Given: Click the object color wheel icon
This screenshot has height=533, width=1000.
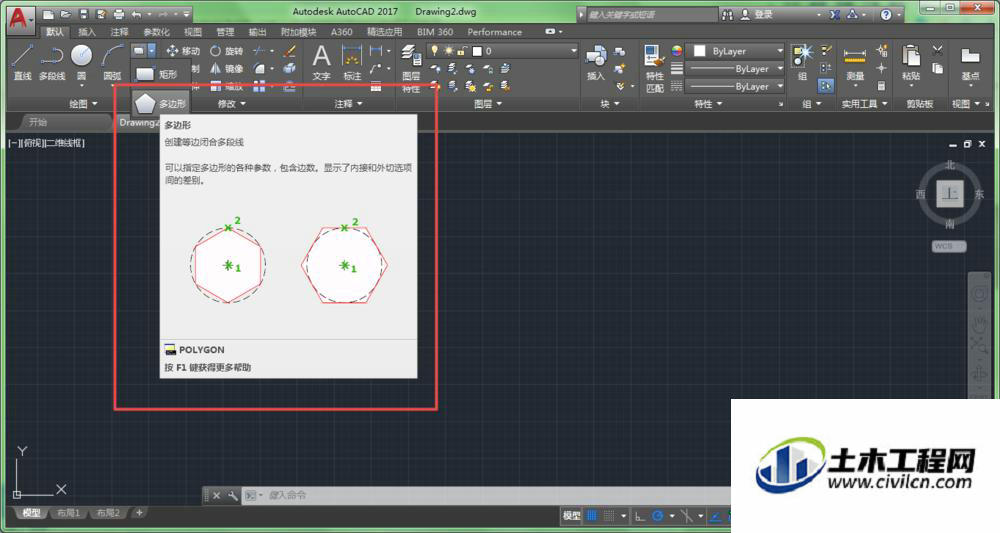Looking at the screenshot, I should coord(677,50).
